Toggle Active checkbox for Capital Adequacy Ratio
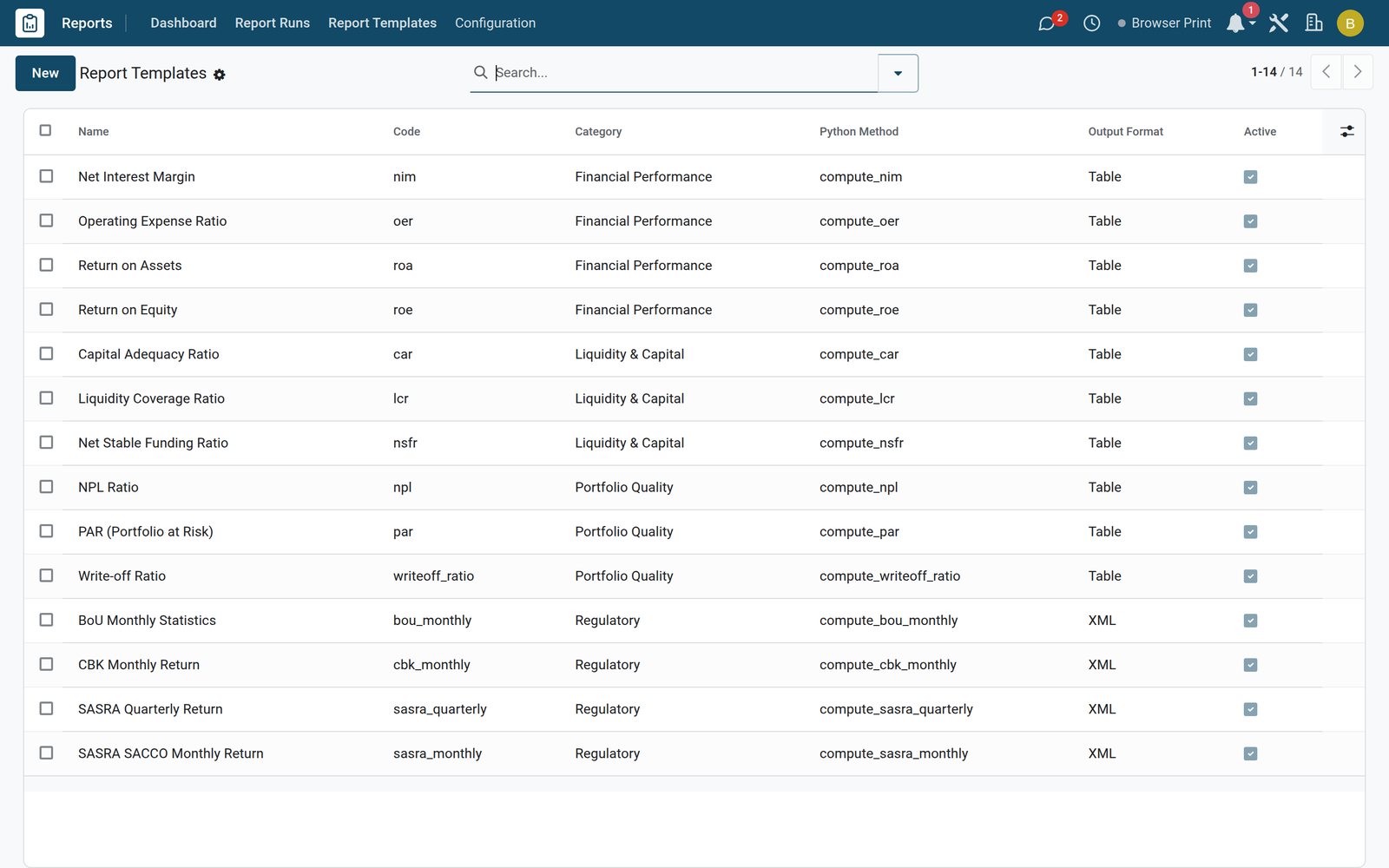Viewport: 1389px width, 868px height. point(1250,354)
